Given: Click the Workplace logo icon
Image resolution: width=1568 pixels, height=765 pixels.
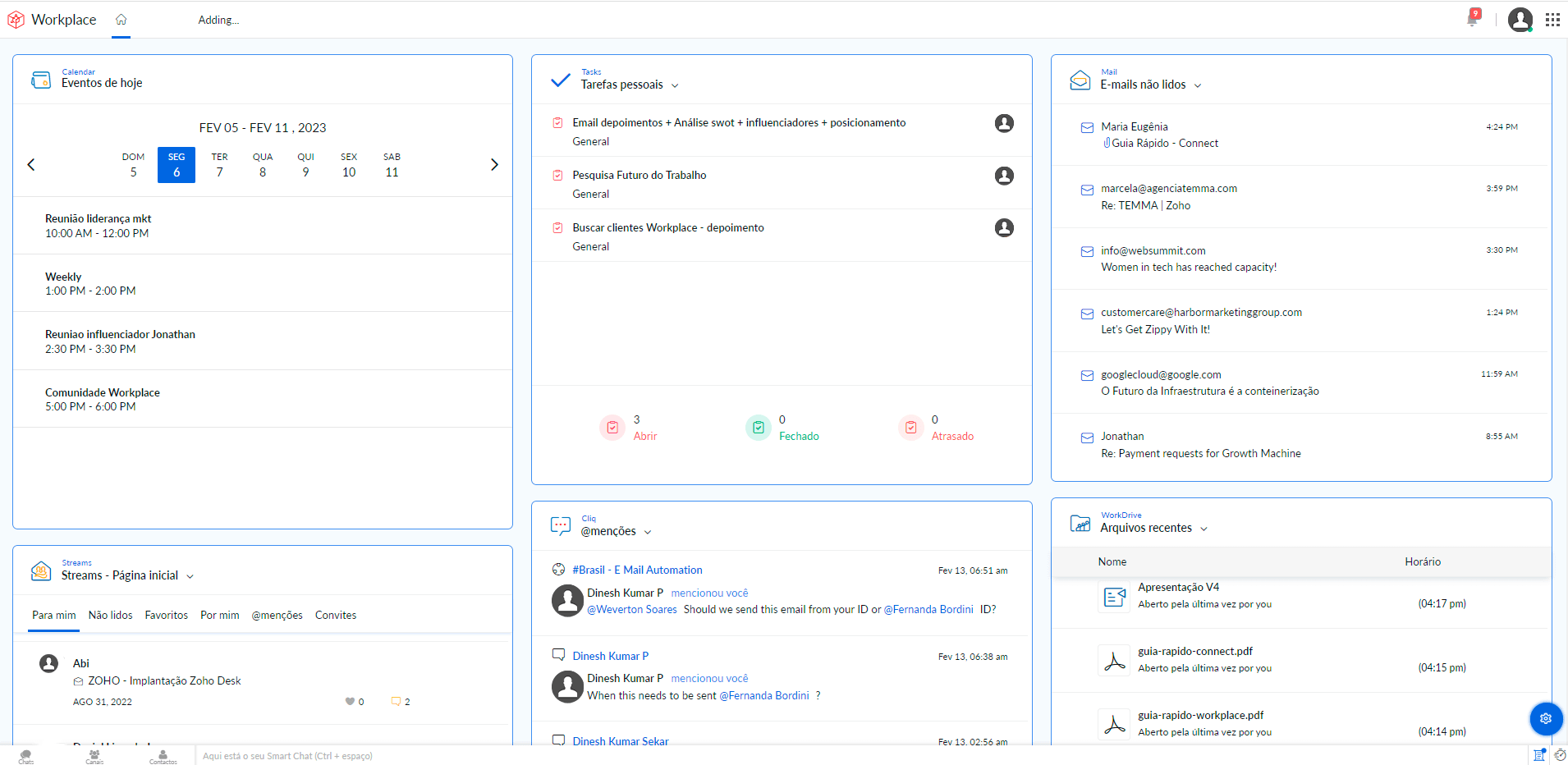Looking at the screenshot, I should tap(16, 20).
